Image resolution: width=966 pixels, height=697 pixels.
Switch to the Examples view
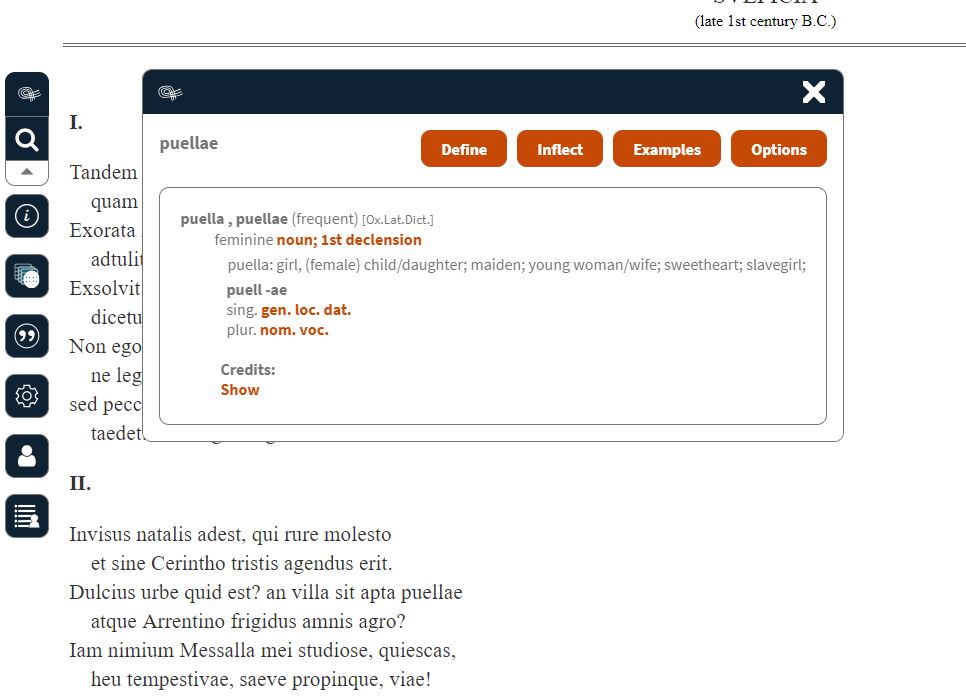pos(666,148)
